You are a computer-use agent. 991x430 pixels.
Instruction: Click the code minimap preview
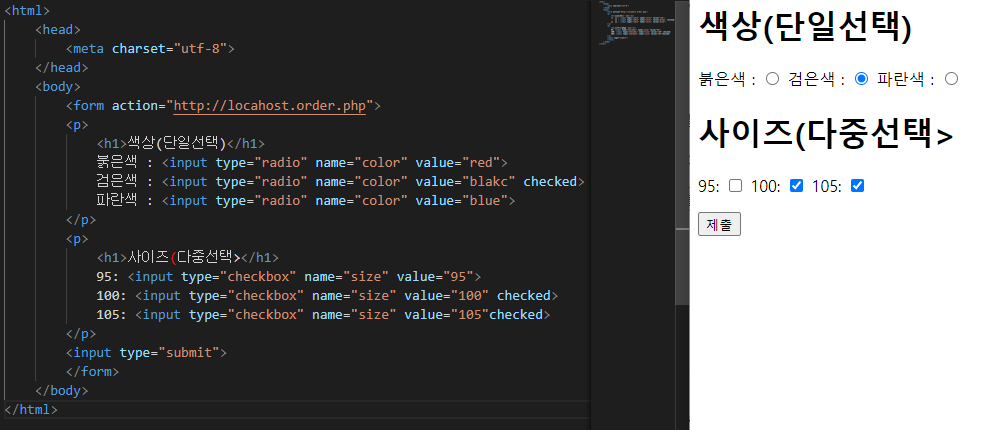point(635,22)
